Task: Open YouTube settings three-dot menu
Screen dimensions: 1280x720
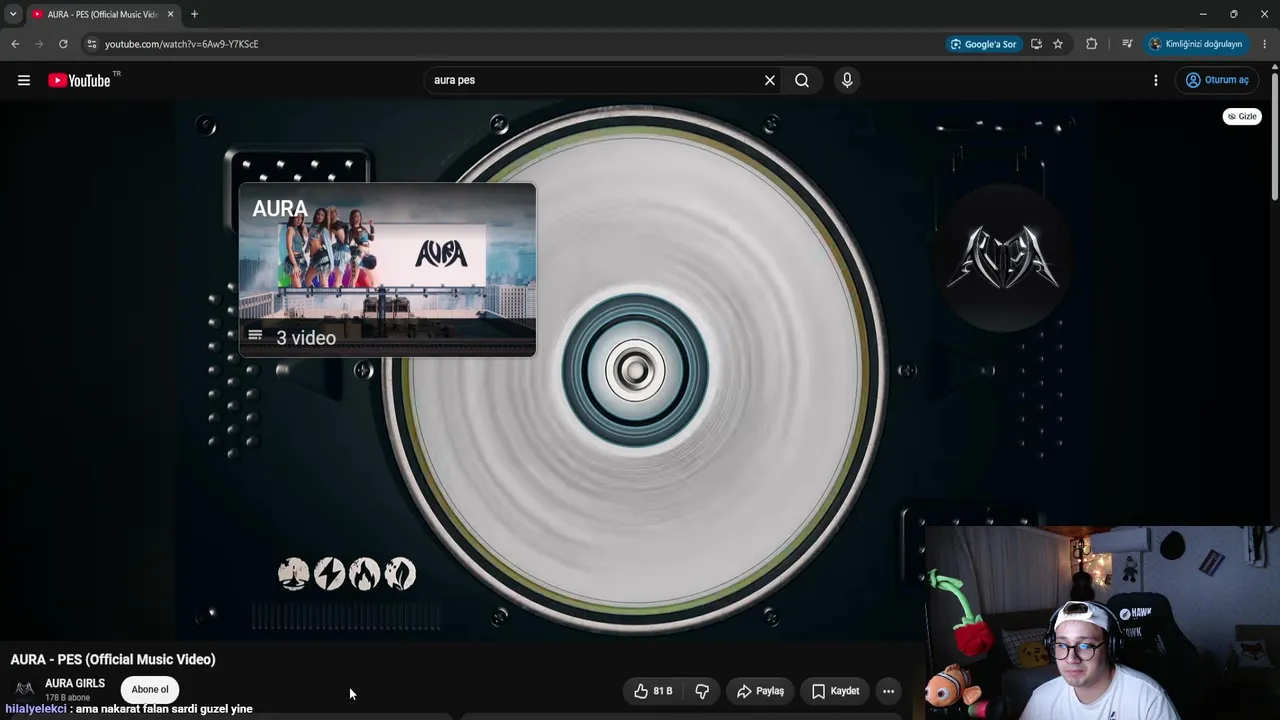Action: (1156, 80)
